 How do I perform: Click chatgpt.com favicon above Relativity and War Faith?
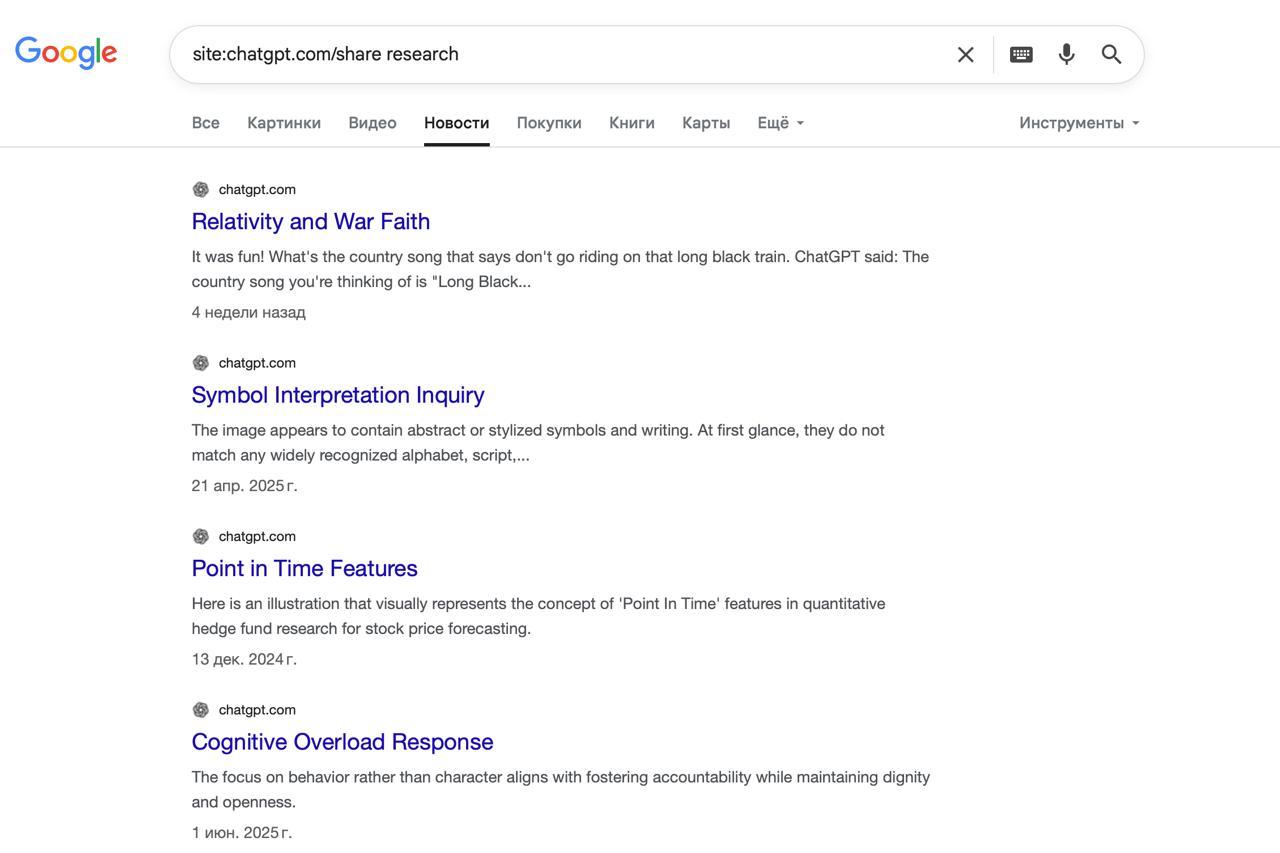201,189
